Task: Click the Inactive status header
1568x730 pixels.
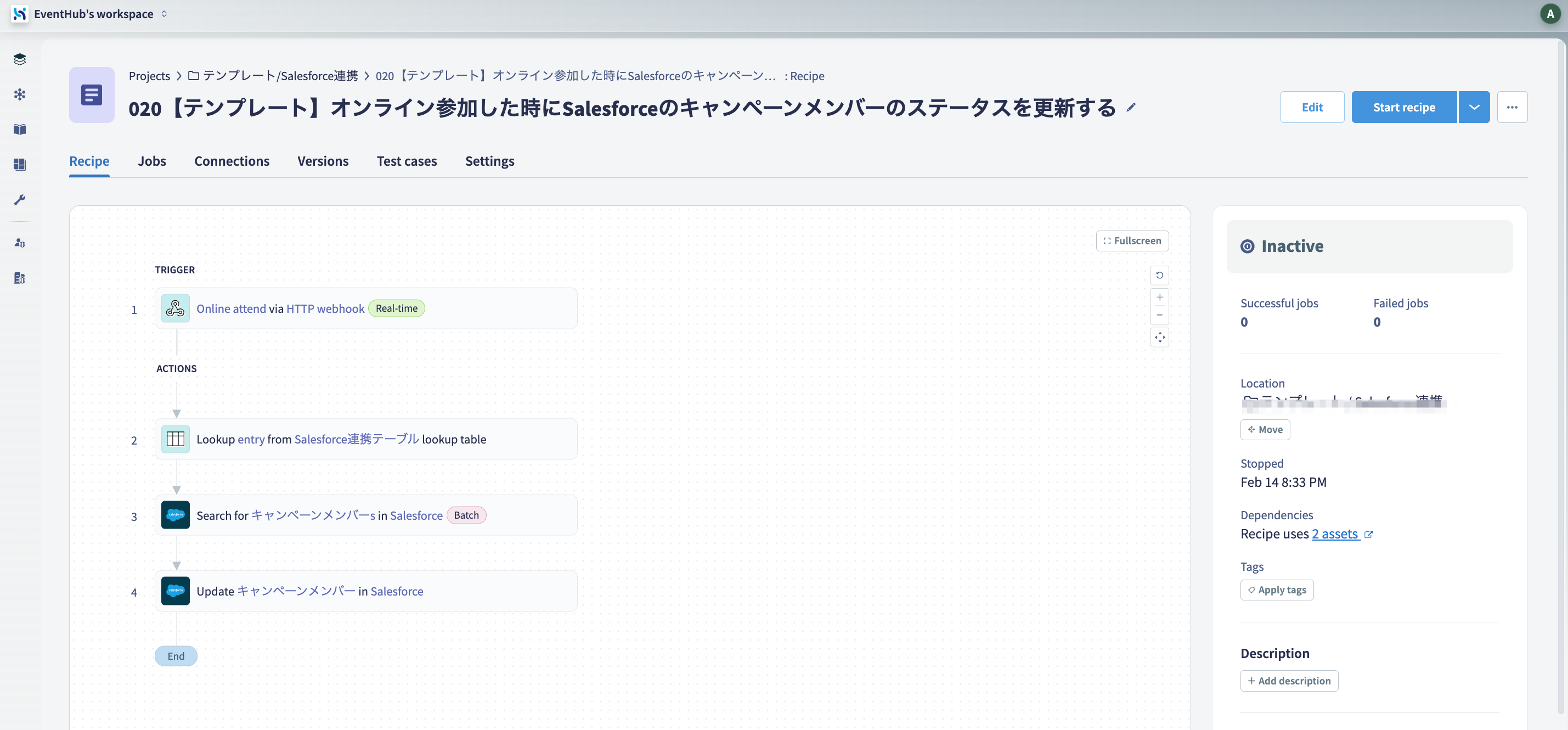Action: coord(1369,246)
